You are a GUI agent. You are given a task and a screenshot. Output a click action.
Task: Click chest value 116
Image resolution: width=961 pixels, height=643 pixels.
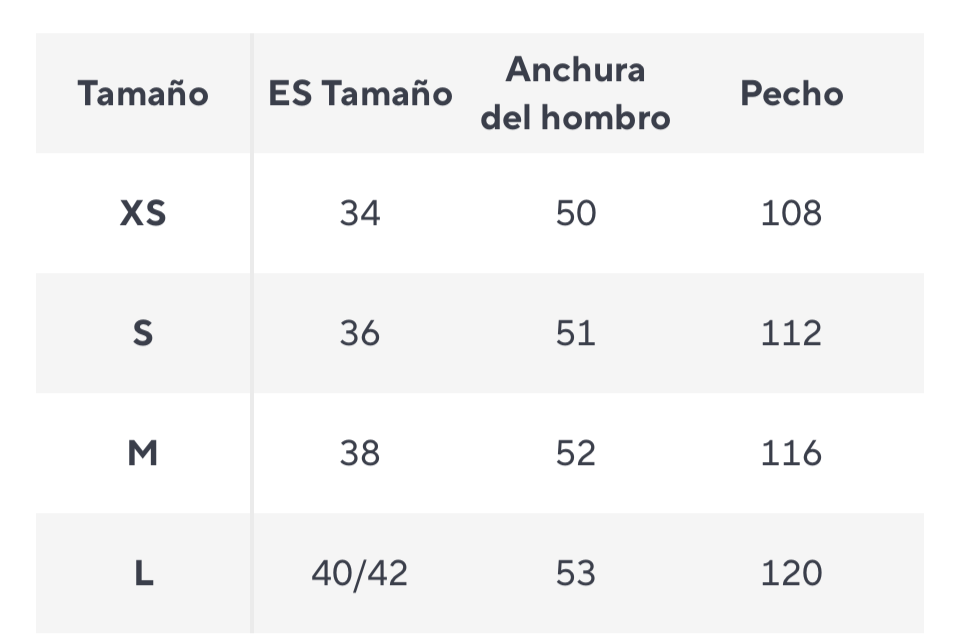[791, 454]
